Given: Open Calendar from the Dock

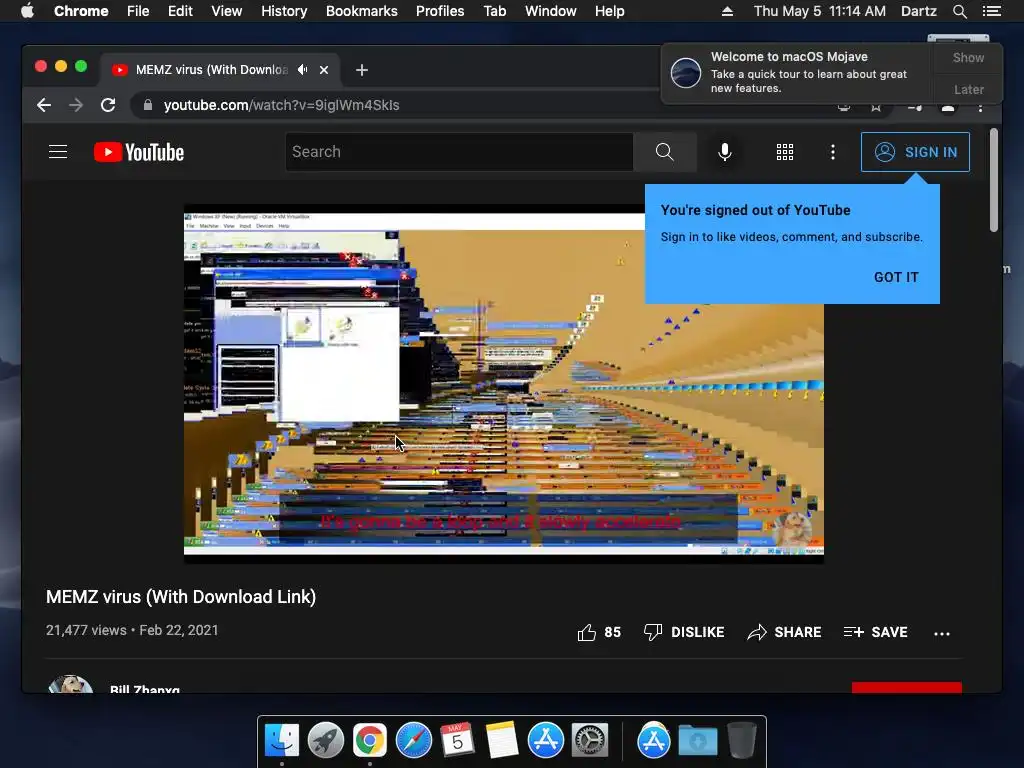Looking at the screenshot, I should pyautogui.click(x=457, y=740).
